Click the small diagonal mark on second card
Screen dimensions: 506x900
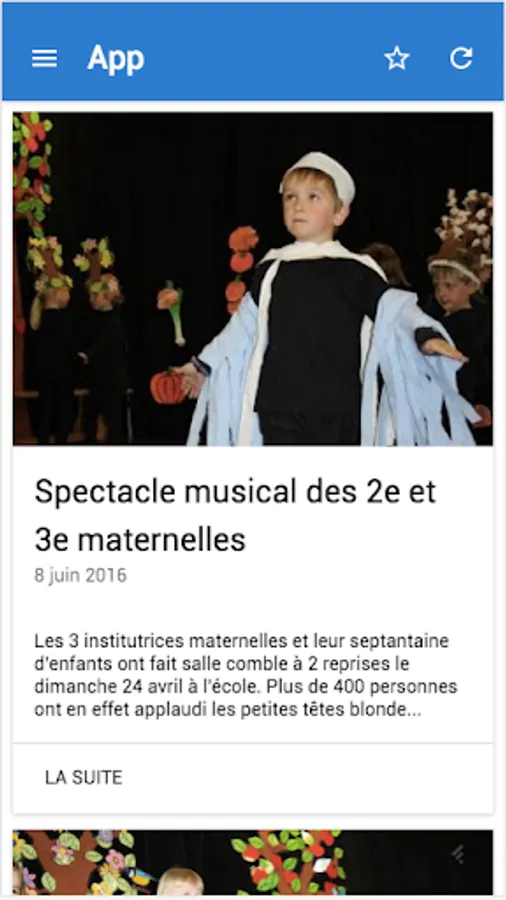[457, 854]
